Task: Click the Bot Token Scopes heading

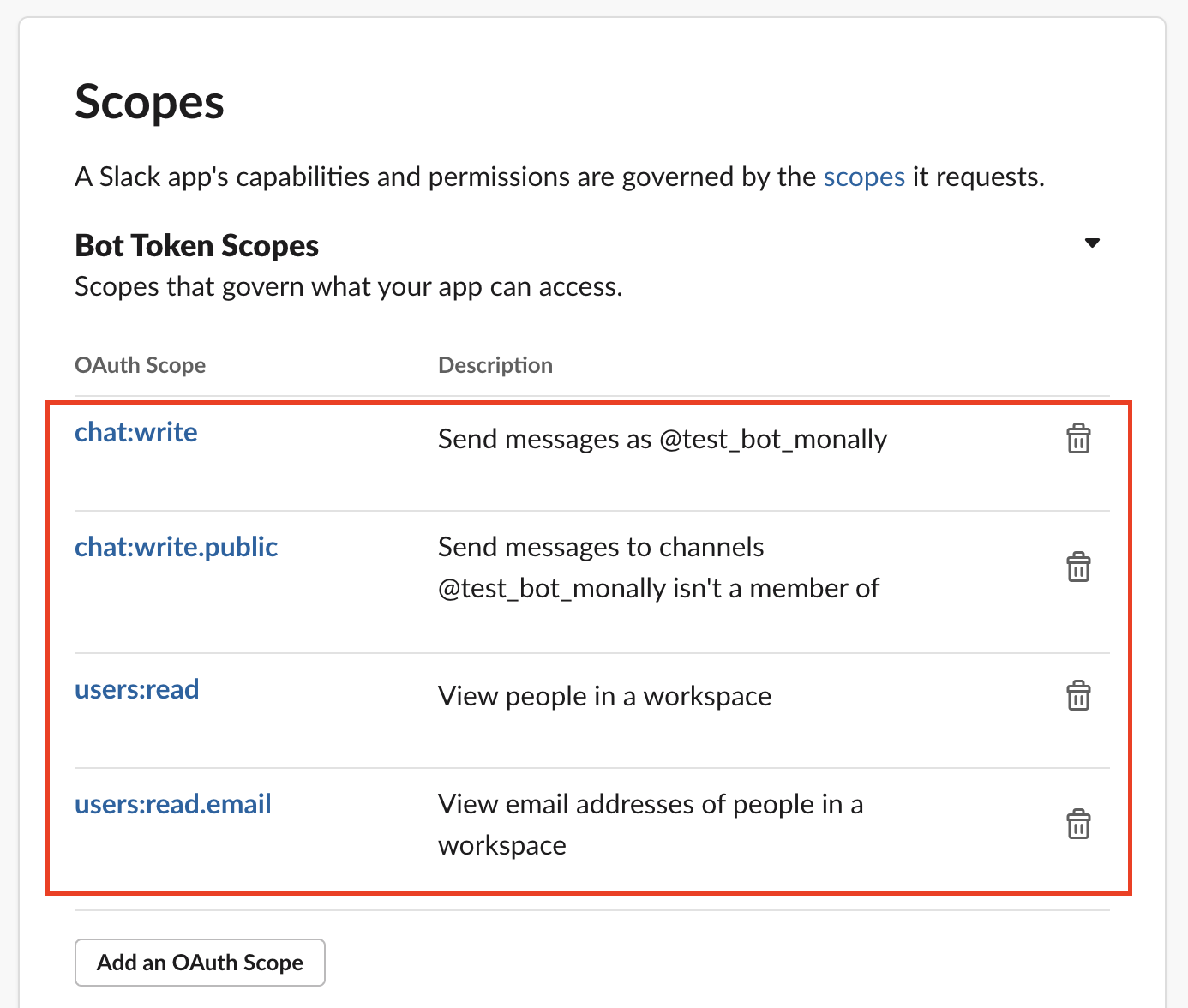Action: coord(196,246)
